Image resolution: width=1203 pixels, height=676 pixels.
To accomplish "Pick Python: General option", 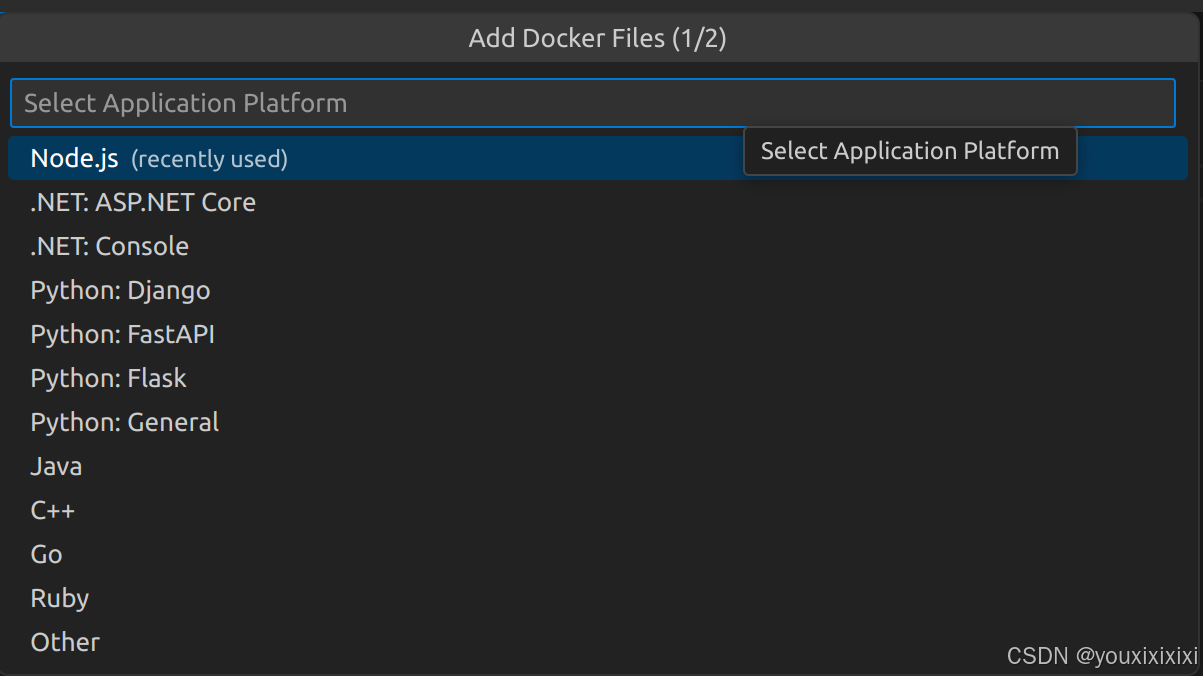I will click(x=597, y=422).
